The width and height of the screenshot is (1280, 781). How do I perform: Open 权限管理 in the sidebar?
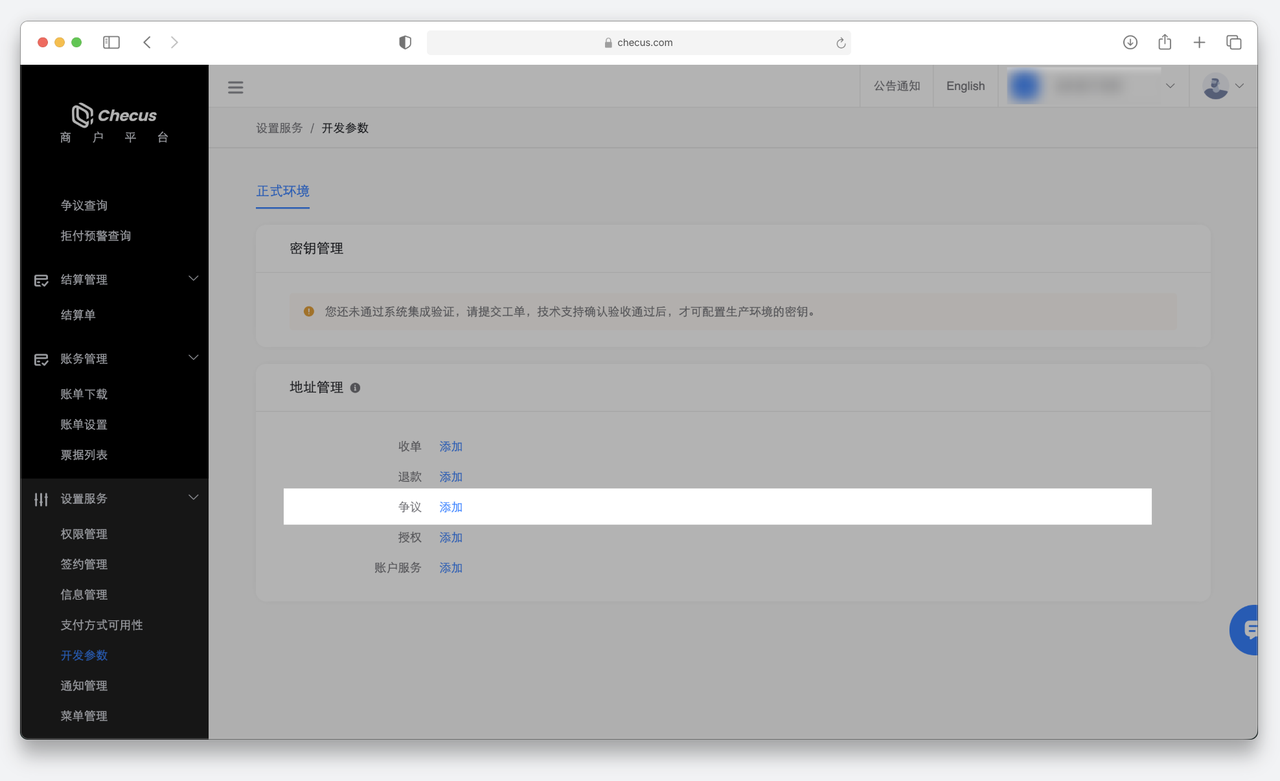pyautogui.click(x=84, y=534)
